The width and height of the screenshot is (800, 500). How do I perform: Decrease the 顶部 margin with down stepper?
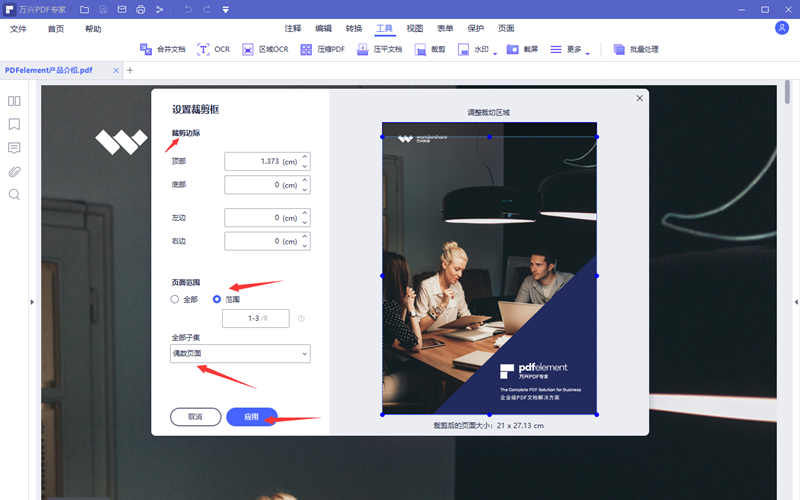(305, 166)
